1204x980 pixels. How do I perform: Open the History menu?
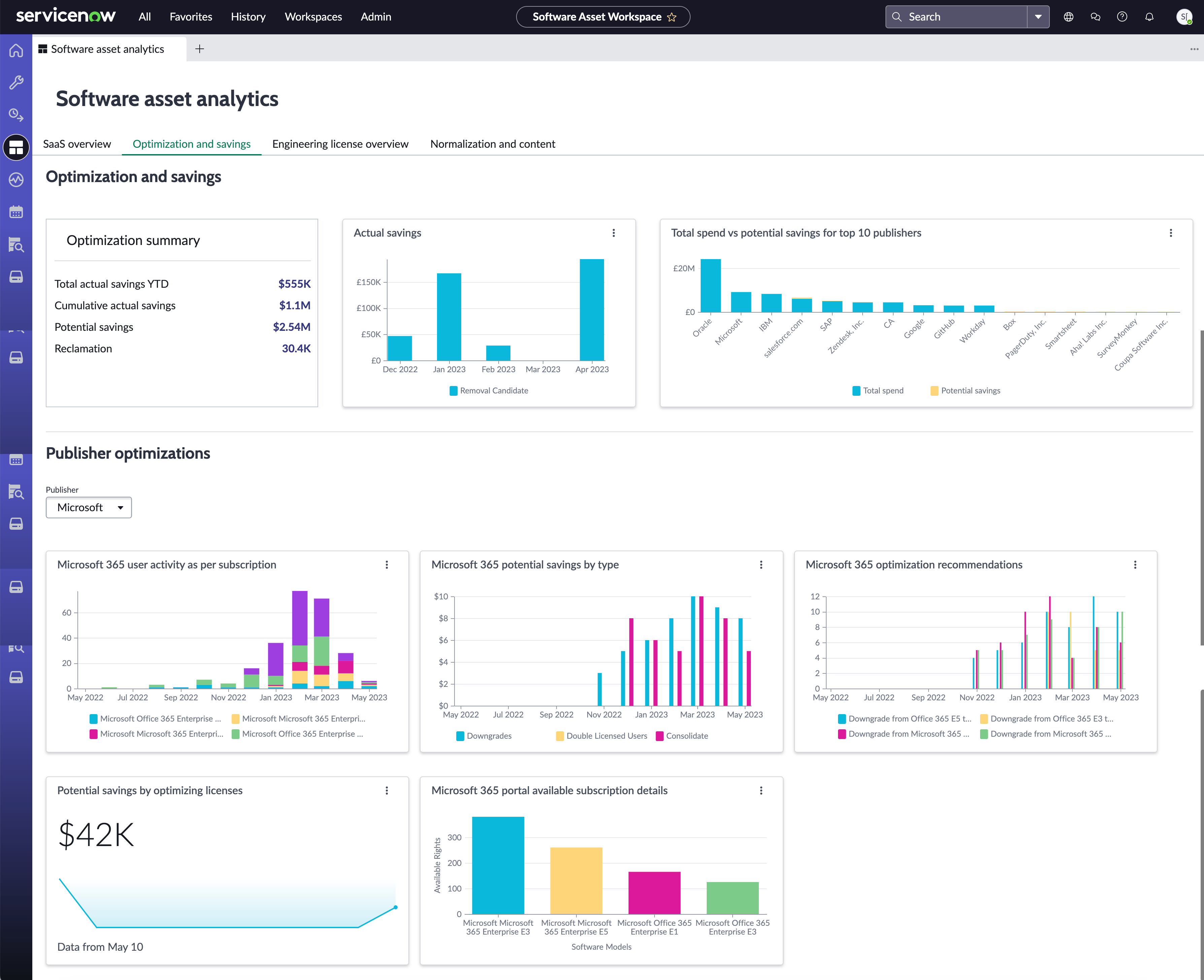tap(248, 17)
